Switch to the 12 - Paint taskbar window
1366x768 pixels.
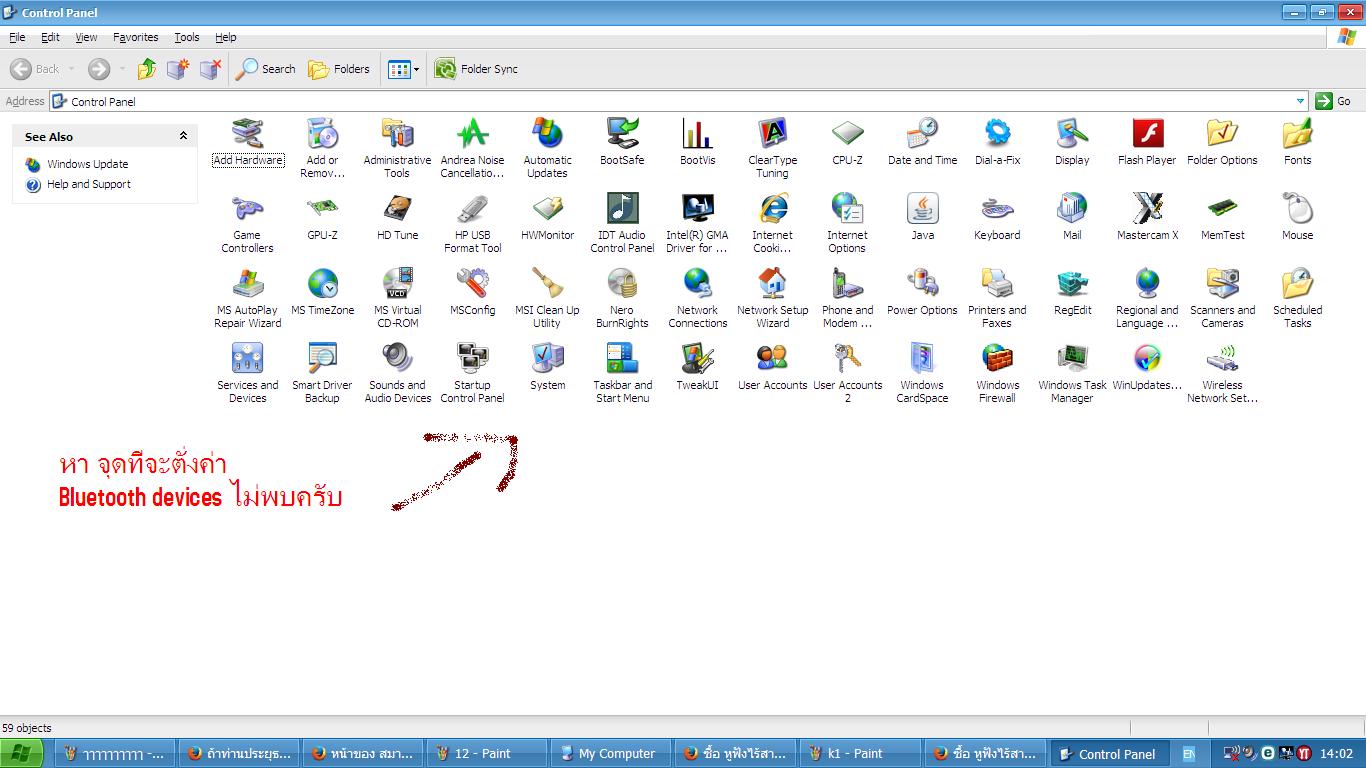point(487,754)
